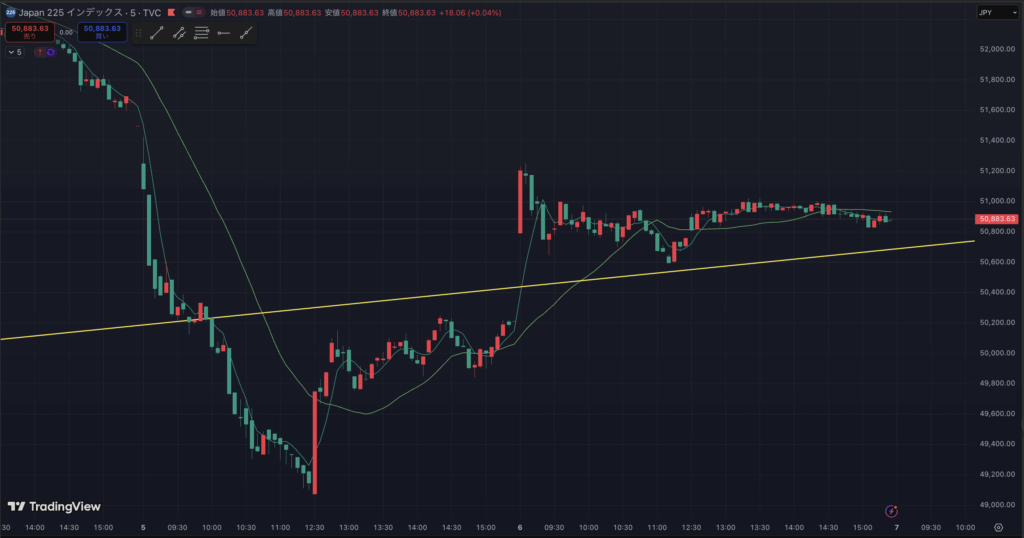
Task: Choose the three horizontal lines tool
Action: pyautogui.click(x=201, y=33)
